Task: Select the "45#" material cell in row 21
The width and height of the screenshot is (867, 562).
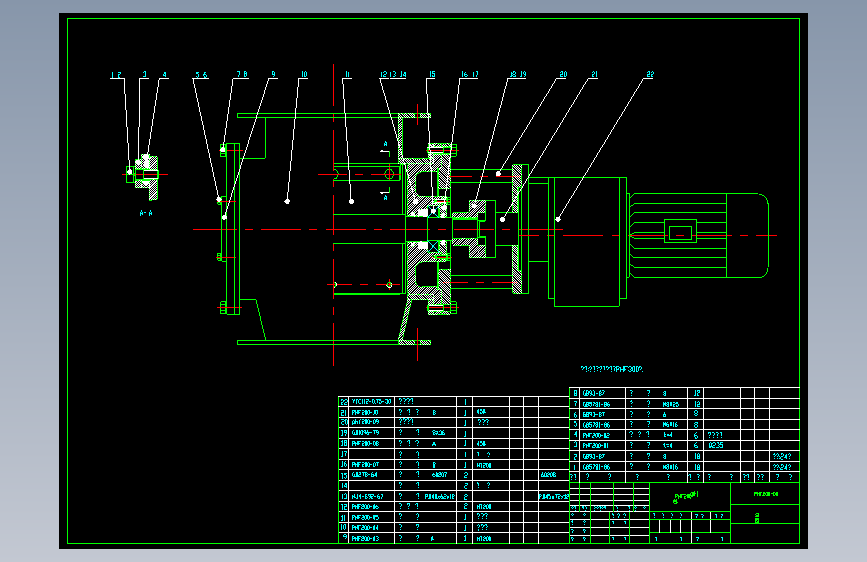Action: tap(481, 412)
